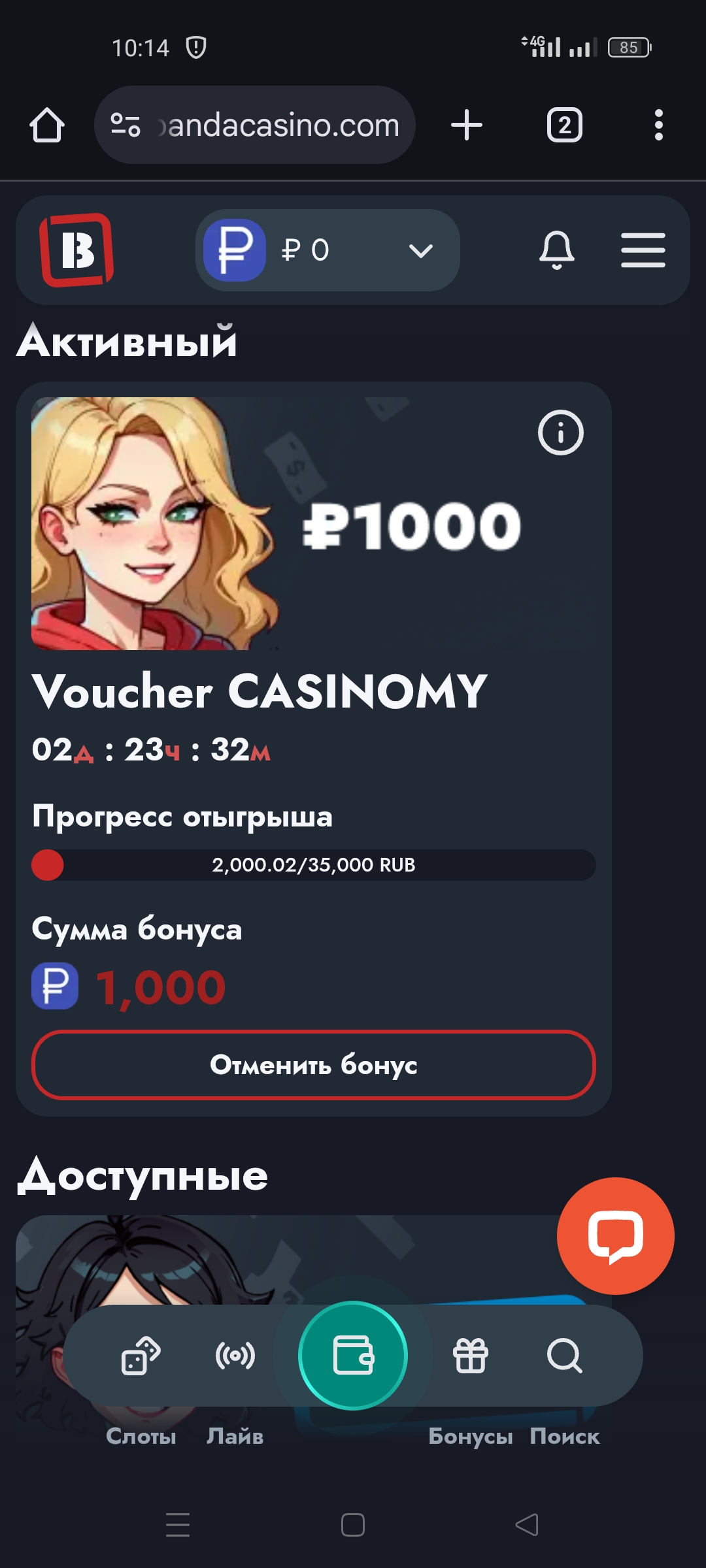Expand the ruble balance dropdown
Viewport: 706px width, 1568px height.
pyautogui.click(x=328, y=250)
